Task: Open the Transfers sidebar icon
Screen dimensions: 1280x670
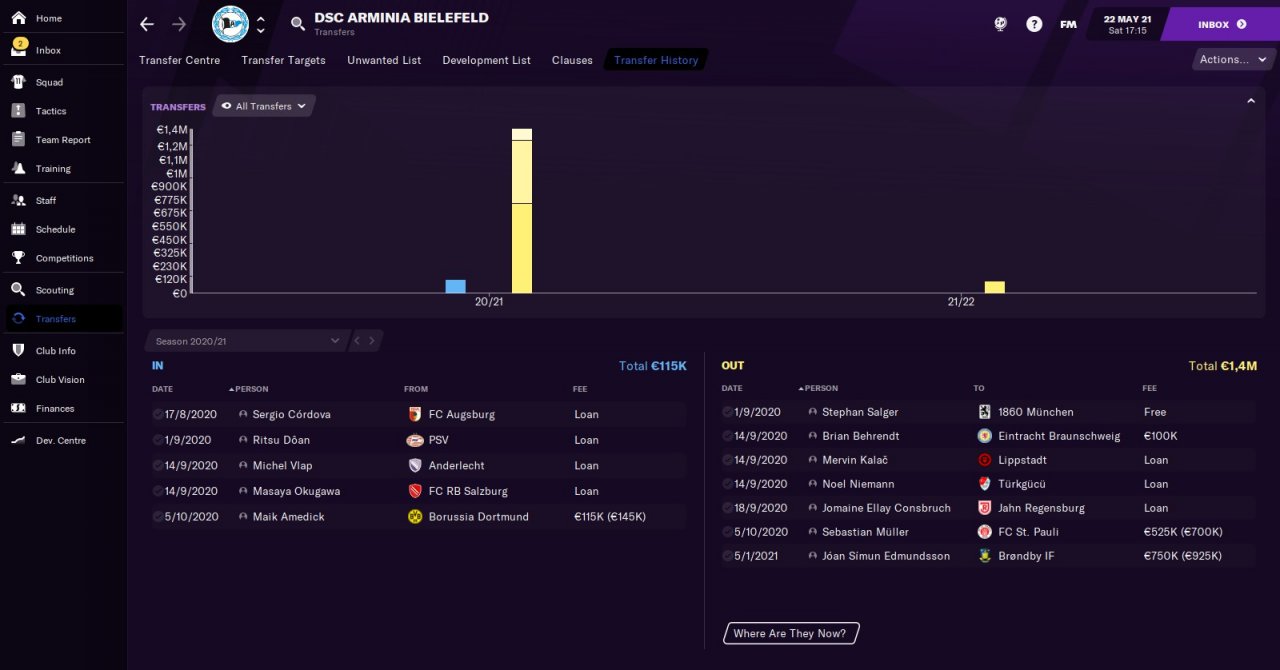Action: (x=18, y=319)
